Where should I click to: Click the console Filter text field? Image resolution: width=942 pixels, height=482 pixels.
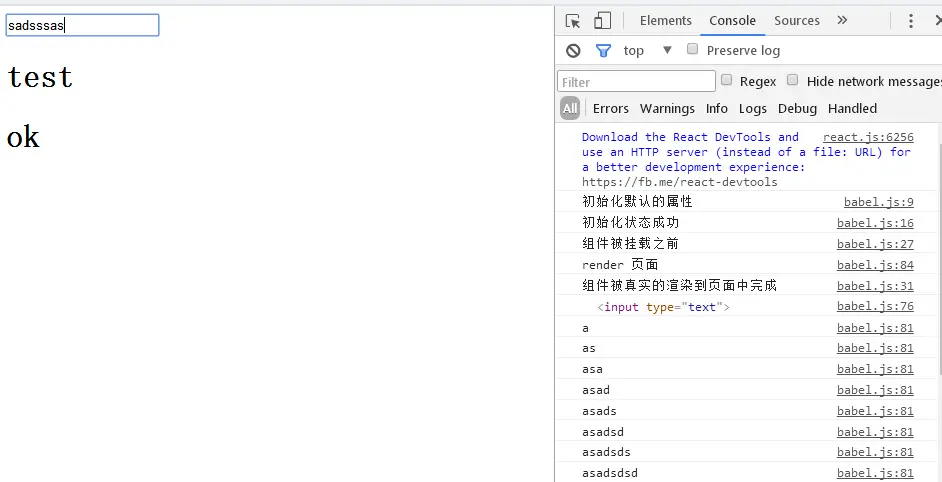tap(636, 81)
